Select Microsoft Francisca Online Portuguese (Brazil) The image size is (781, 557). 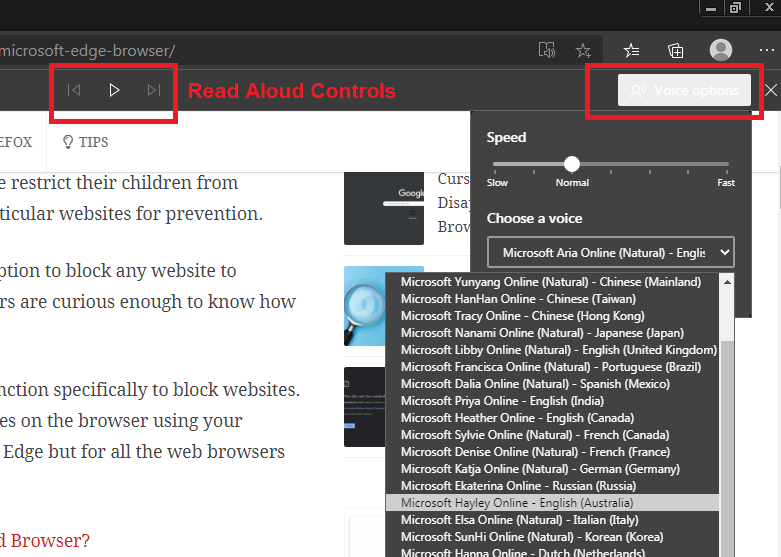552,367
